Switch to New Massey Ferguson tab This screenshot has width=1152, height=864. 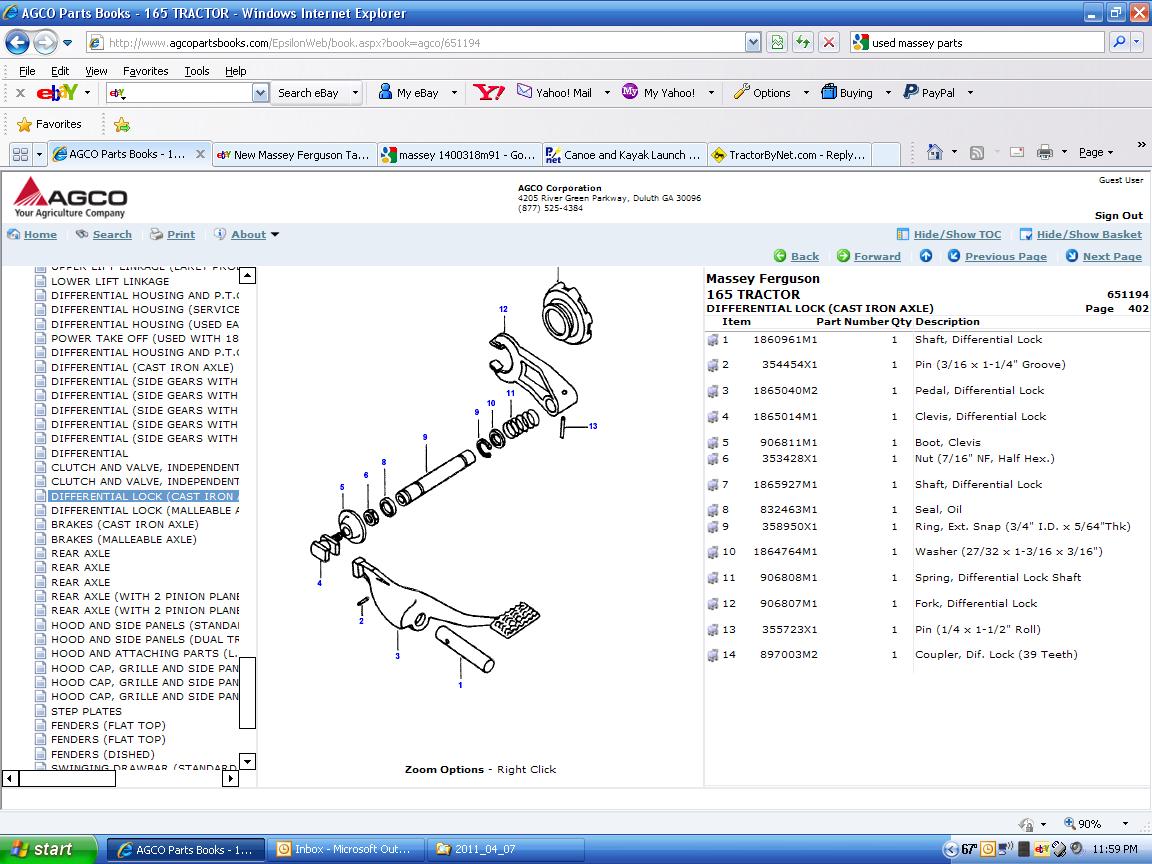294,154
